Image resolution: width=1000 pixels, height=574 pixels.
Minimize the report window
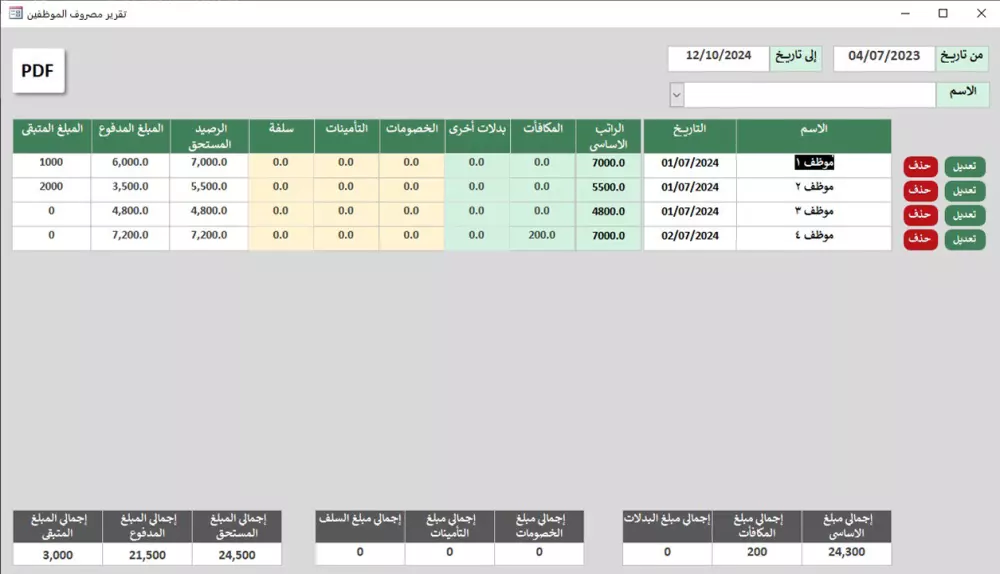point(905,13)
